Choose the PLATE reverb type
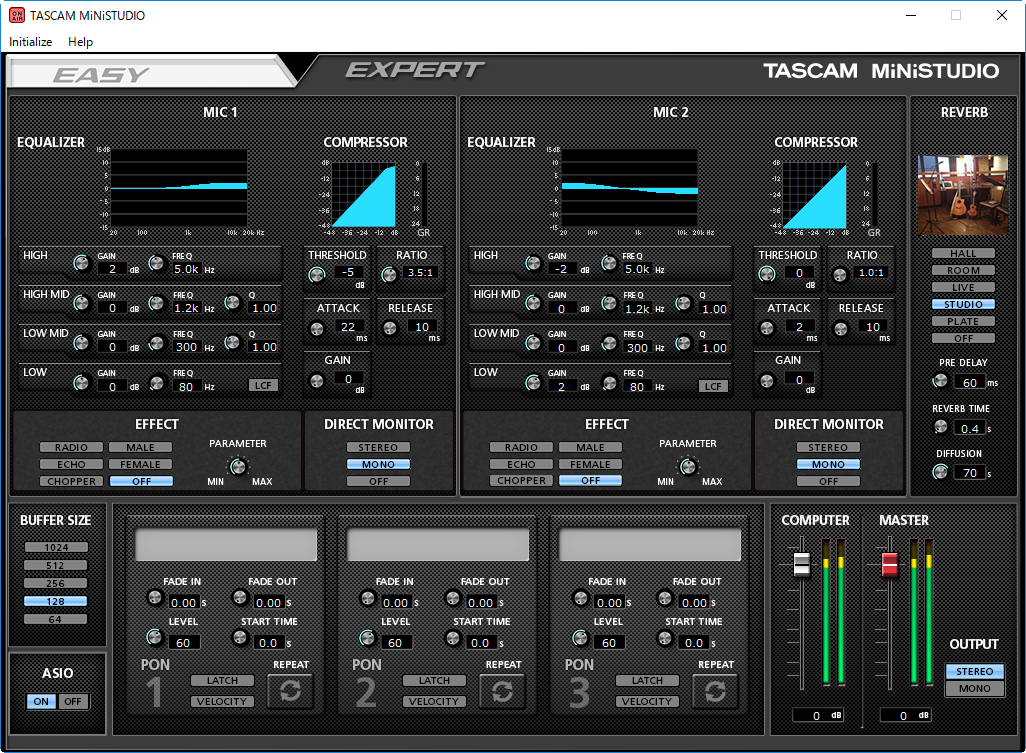The image size is (1026, 753). (x=963, y=321)
